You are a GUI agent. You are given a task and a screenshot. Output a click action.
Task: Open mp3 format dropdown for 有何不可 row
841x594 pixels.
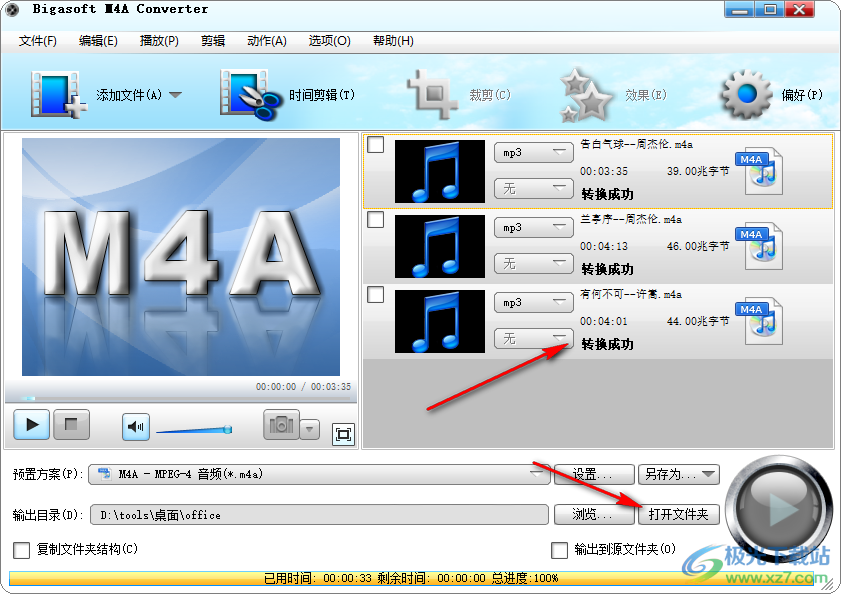click(x=534, y=303)
